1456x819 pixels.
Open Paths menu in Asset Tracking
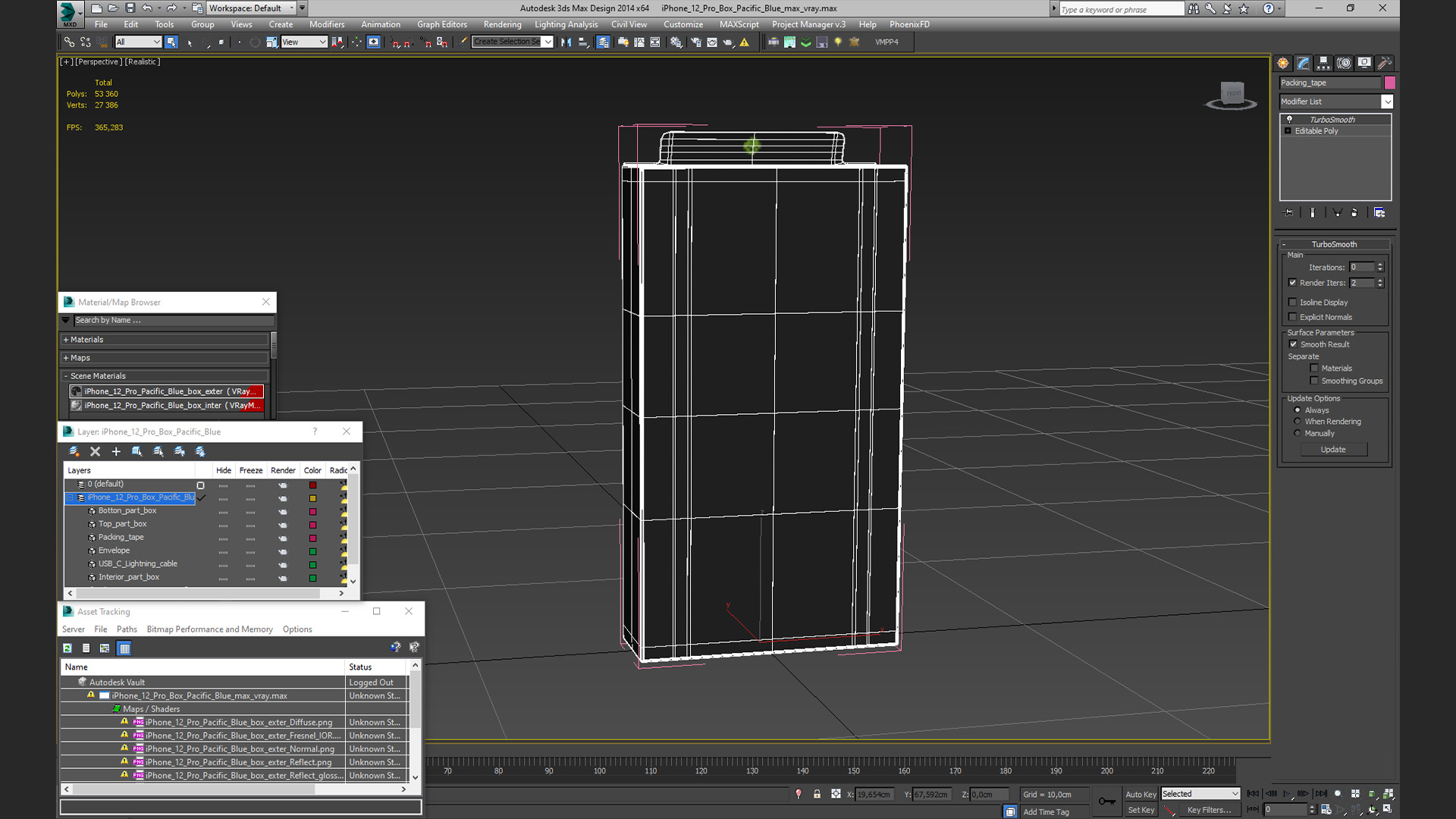[x=127, y=629]
